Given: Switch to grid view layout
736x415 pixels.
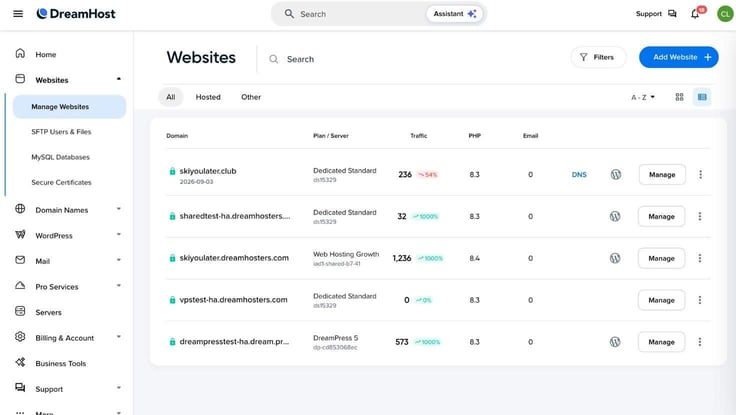Looking at the screenshot, I should tap(679, 97).
